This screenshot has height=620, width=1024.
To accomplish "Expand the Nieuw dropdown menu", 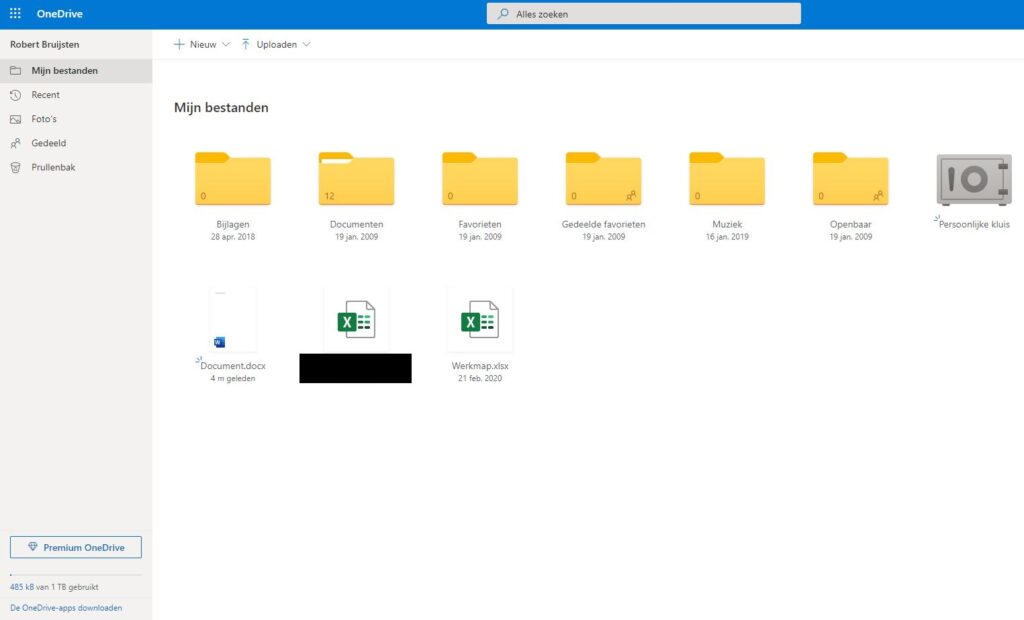I will [202, 44].
